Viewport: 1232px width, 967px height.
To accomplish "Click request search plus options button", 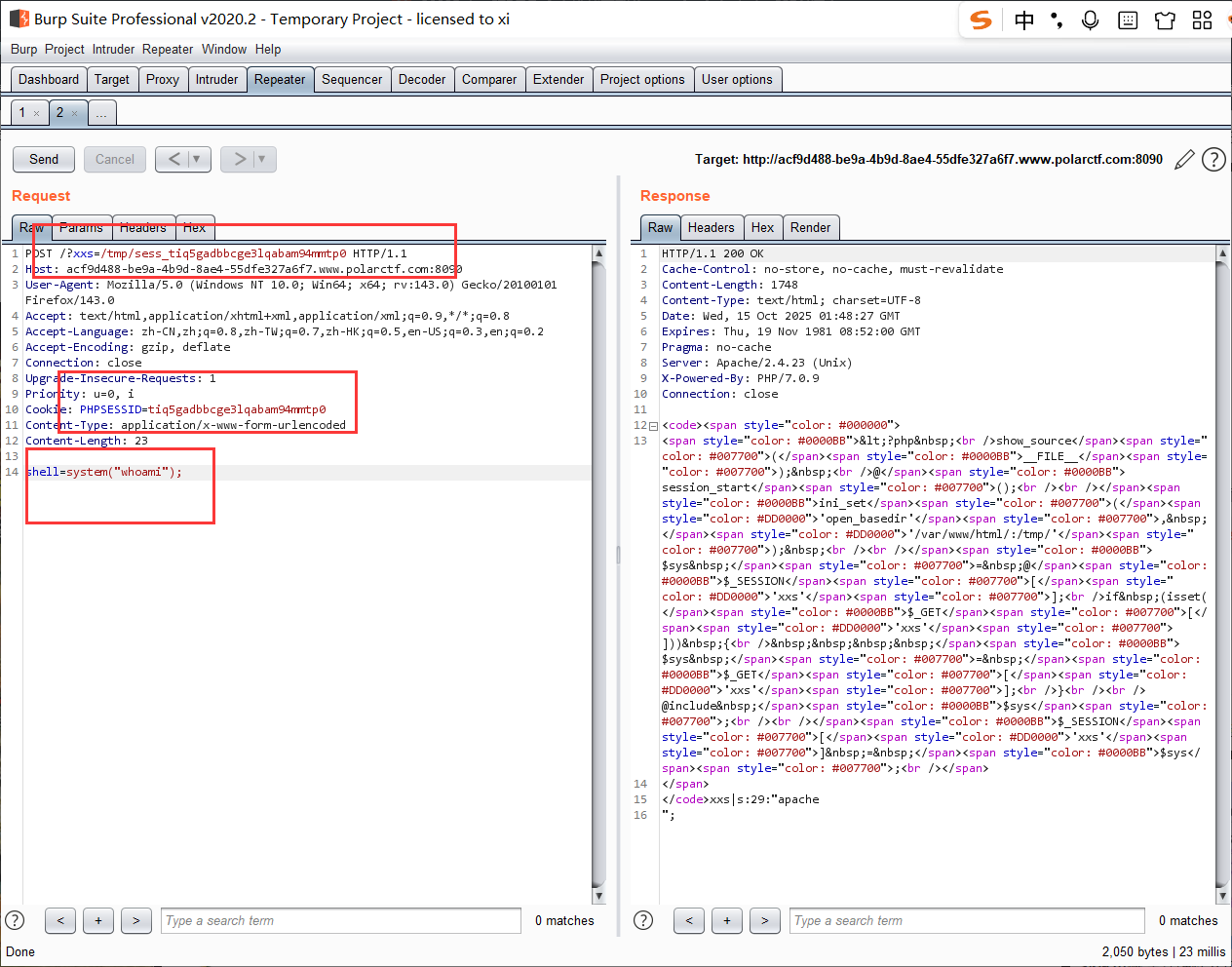I will click(x=98, y=920).
